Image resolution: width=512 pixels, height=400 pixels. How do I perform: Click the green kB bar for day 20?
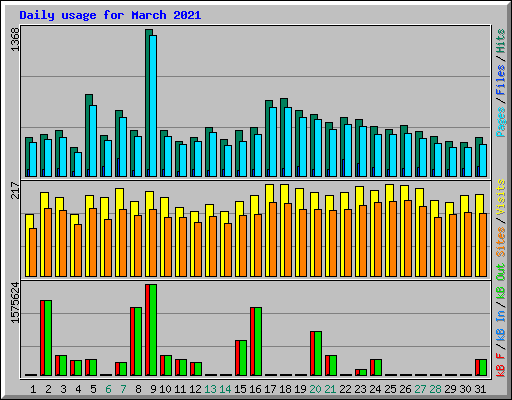(318, 354)
